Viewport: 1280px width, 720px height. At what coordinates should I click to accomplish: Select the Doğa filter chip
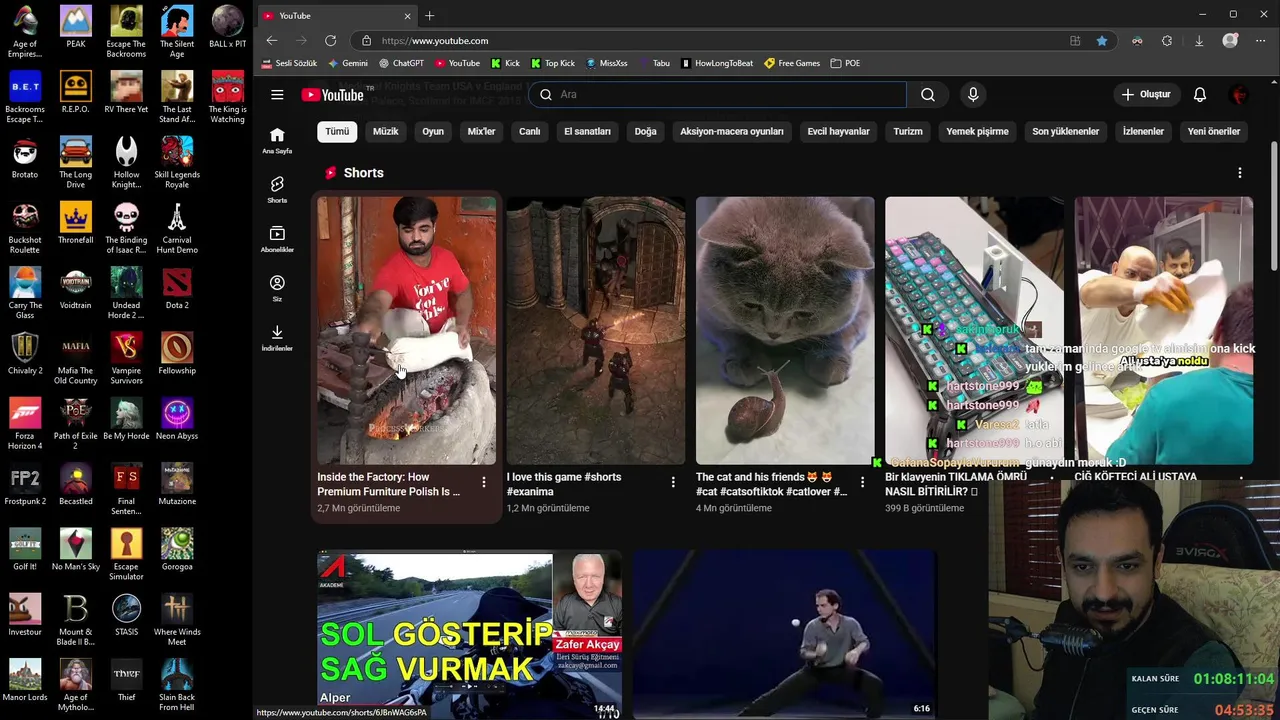click(x=646, y=131)
